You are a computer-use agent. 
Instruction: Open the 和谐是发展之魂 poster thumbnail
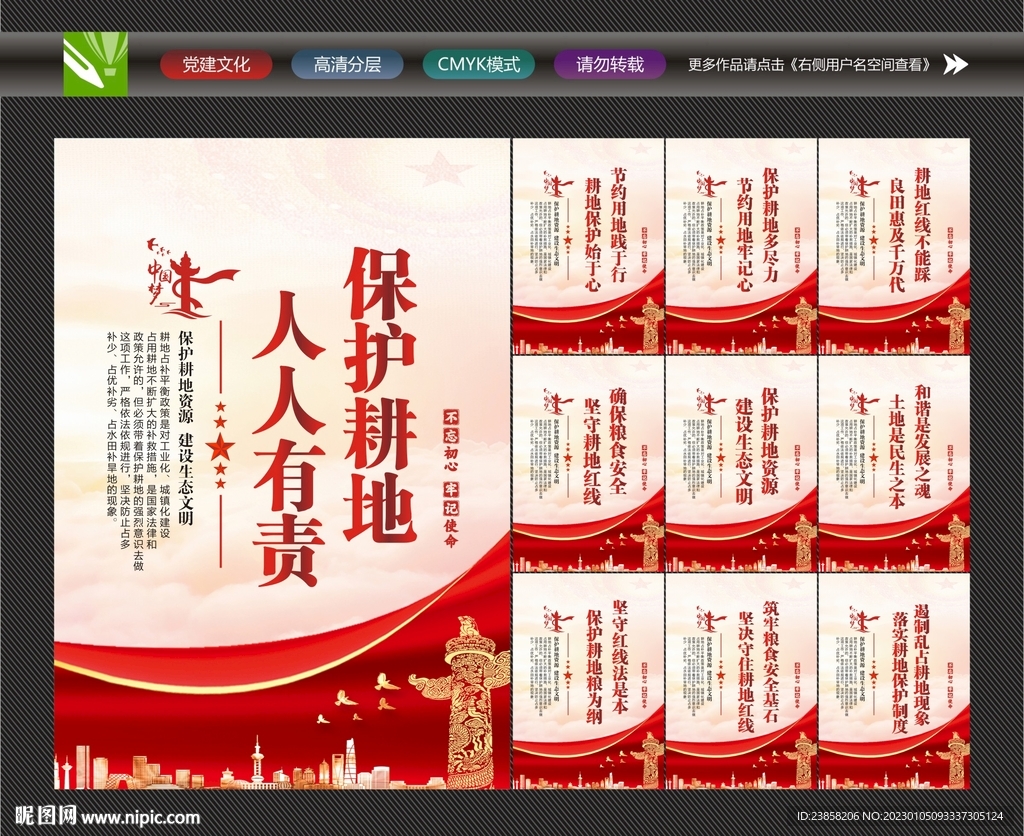[x=893, y=464]
